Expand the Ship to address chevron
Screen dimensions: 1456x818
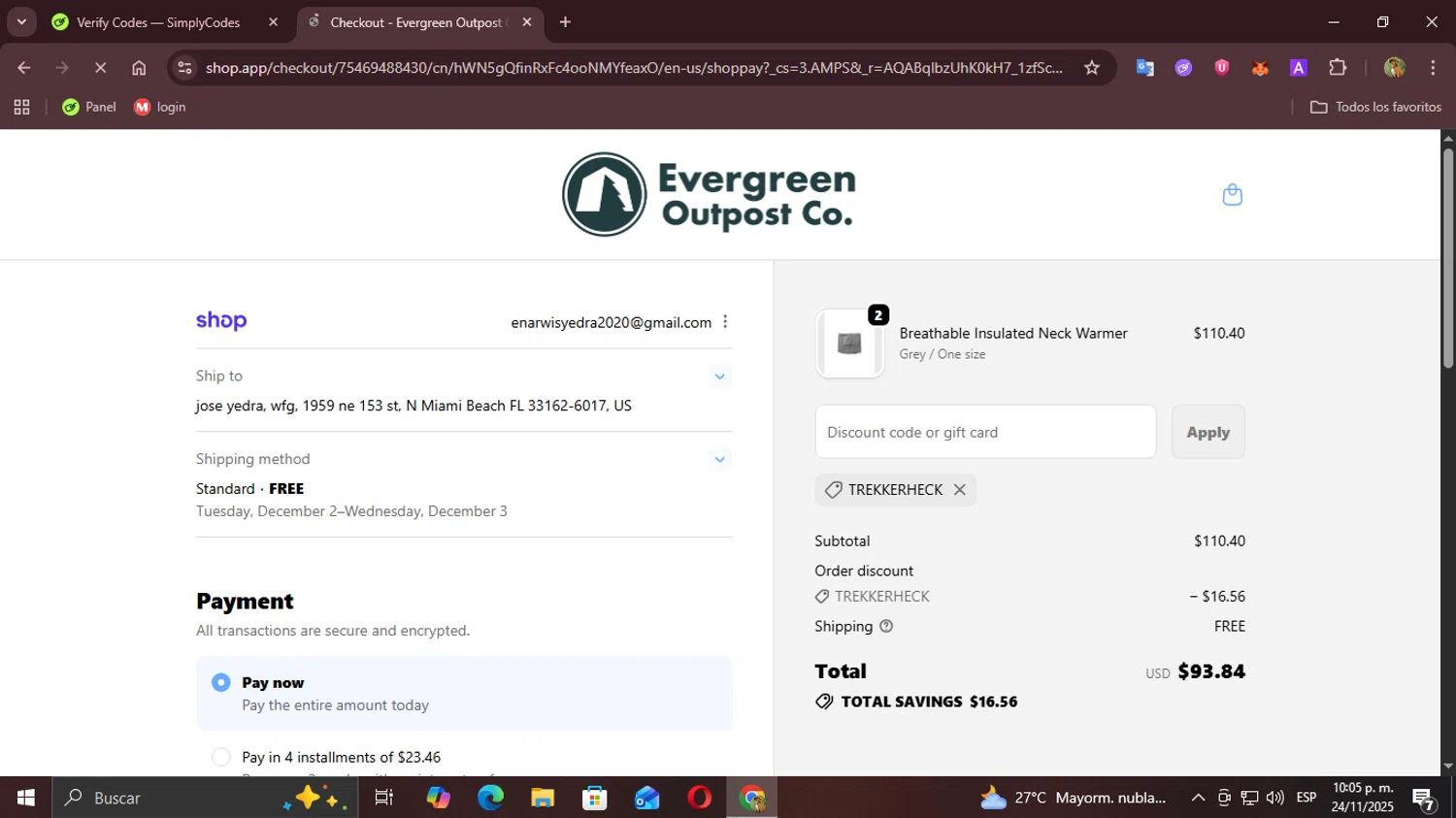coord(719,376)
